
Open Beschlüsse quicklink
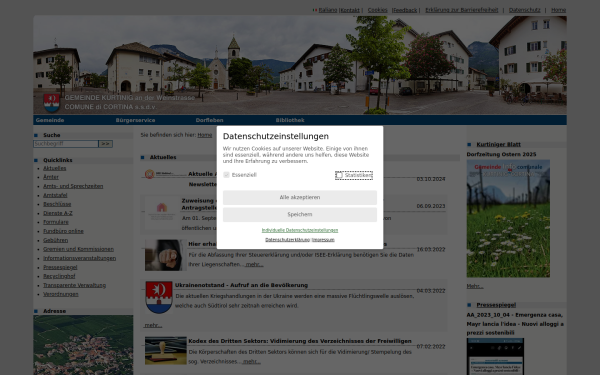[x=57, y=204]
